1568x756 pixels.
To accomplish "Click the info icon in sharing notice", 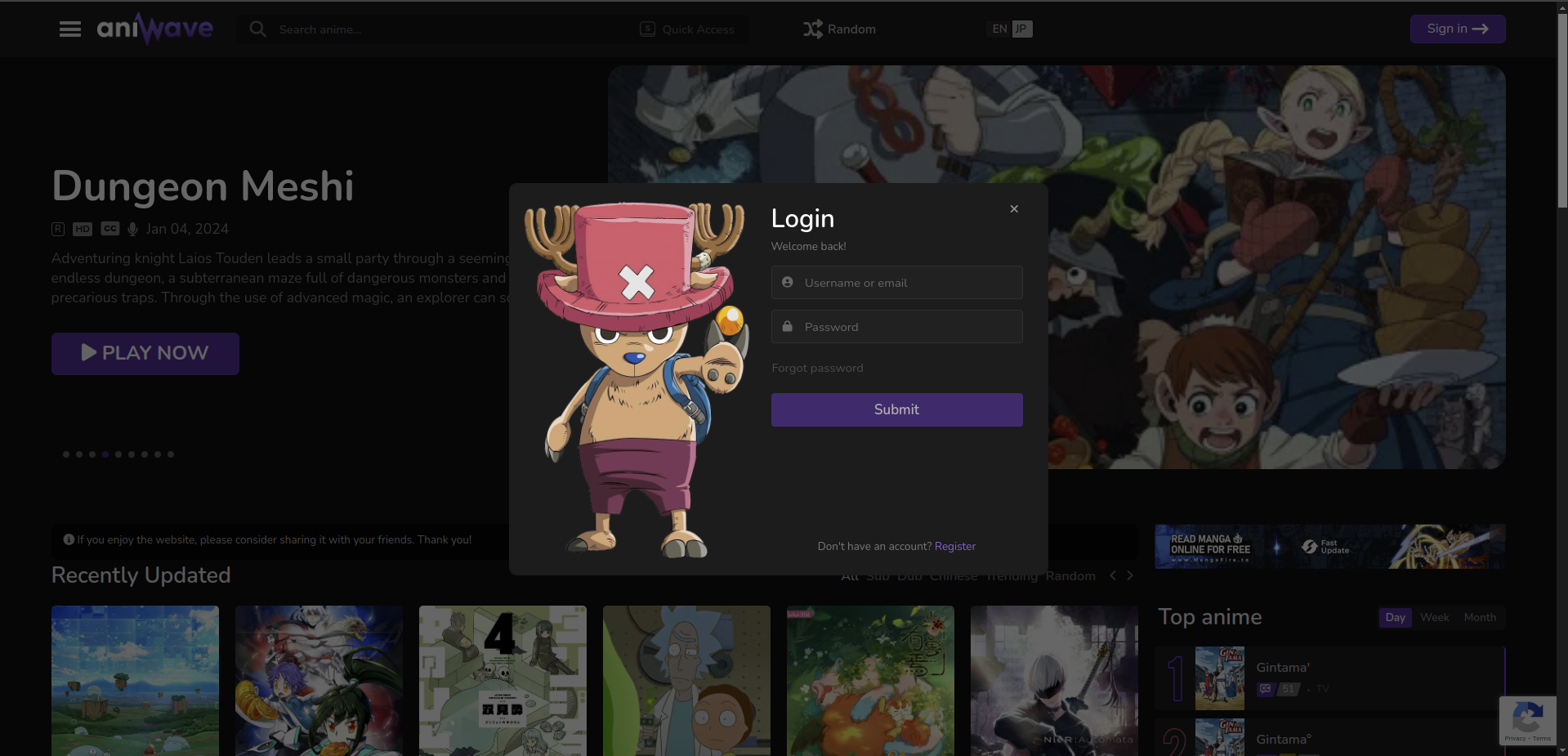I will click(x=69, y=539).
